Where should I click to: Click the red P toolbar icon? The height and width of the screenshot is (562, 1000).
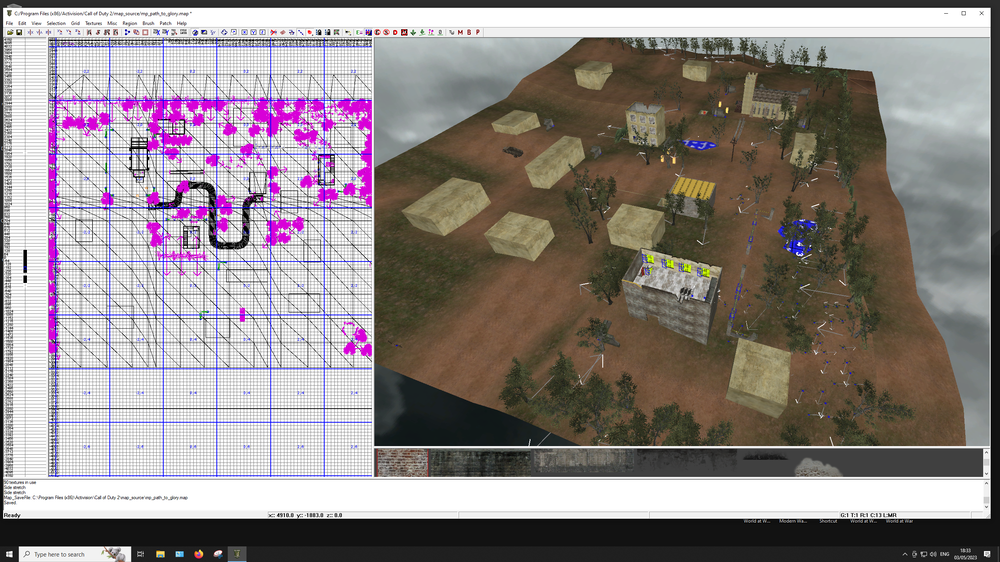(x=478, y=32)
